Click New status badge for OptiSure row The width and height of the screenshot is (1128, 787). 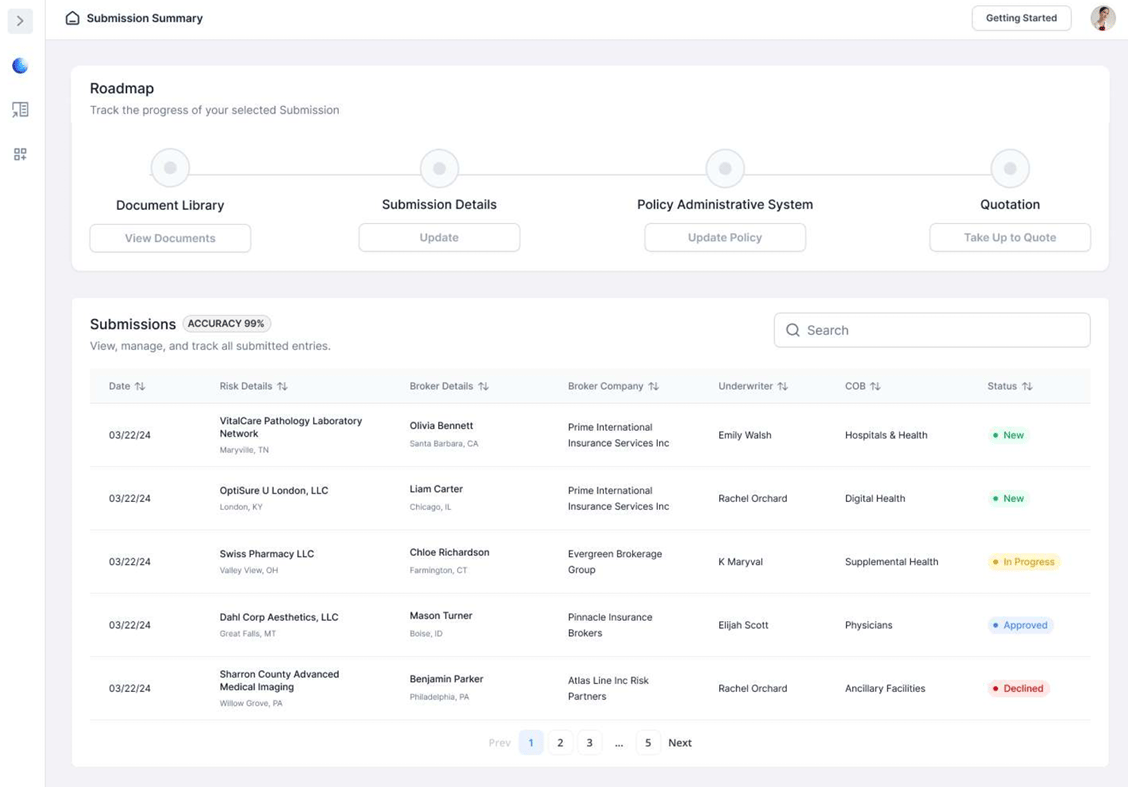(x=1009, y=499)
